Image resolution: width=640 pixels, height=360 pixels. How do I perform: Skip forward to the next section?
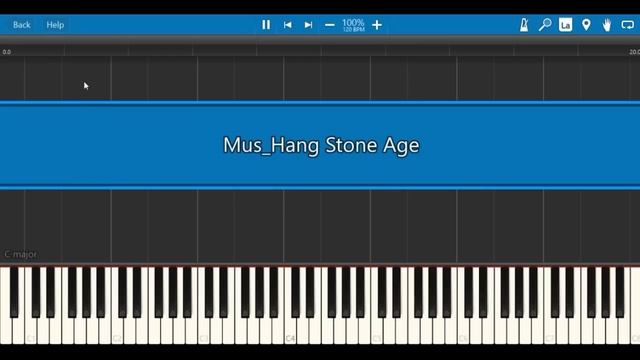(309, 25)
